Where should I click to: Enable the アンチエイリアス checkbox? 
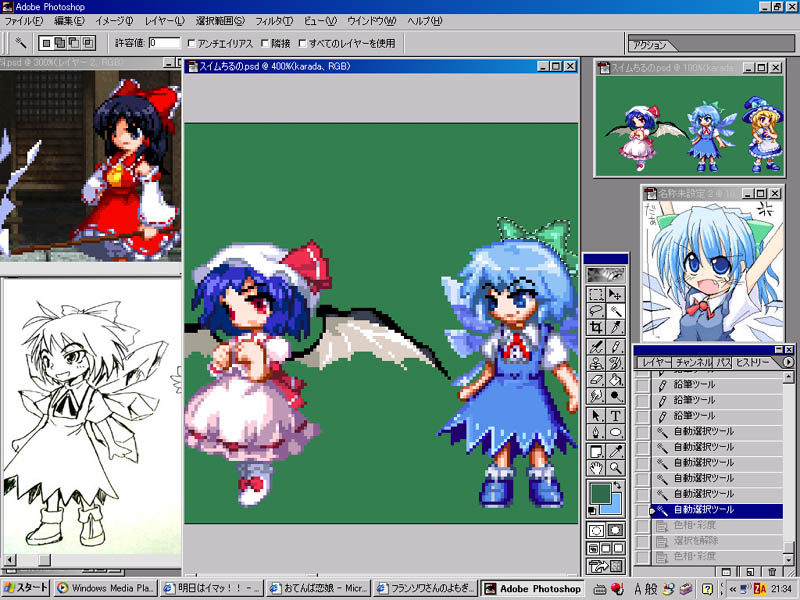[192, 43]
